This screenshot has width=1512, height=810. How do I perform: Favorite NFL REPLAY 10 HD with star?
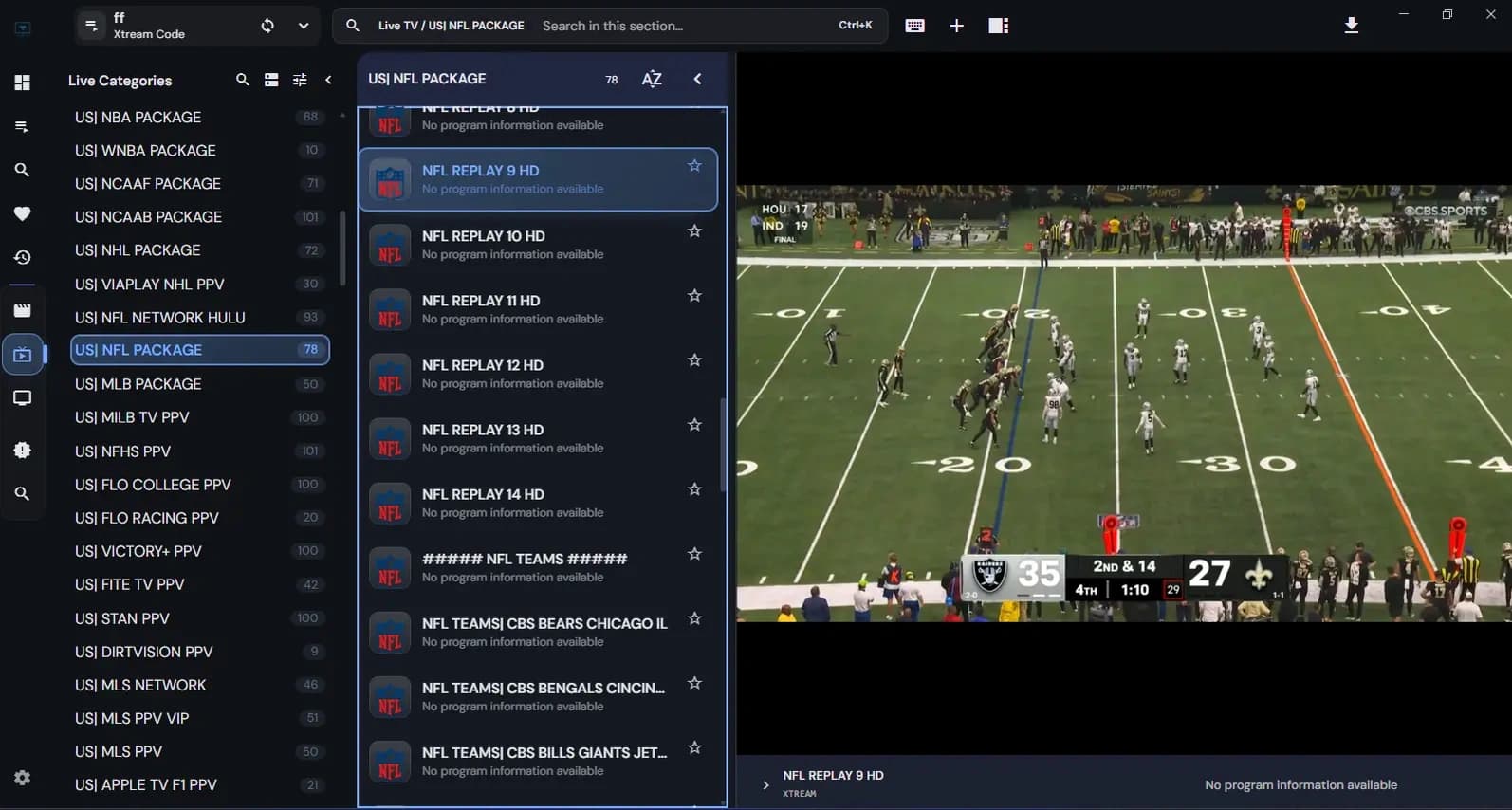(x=694, y=231)
